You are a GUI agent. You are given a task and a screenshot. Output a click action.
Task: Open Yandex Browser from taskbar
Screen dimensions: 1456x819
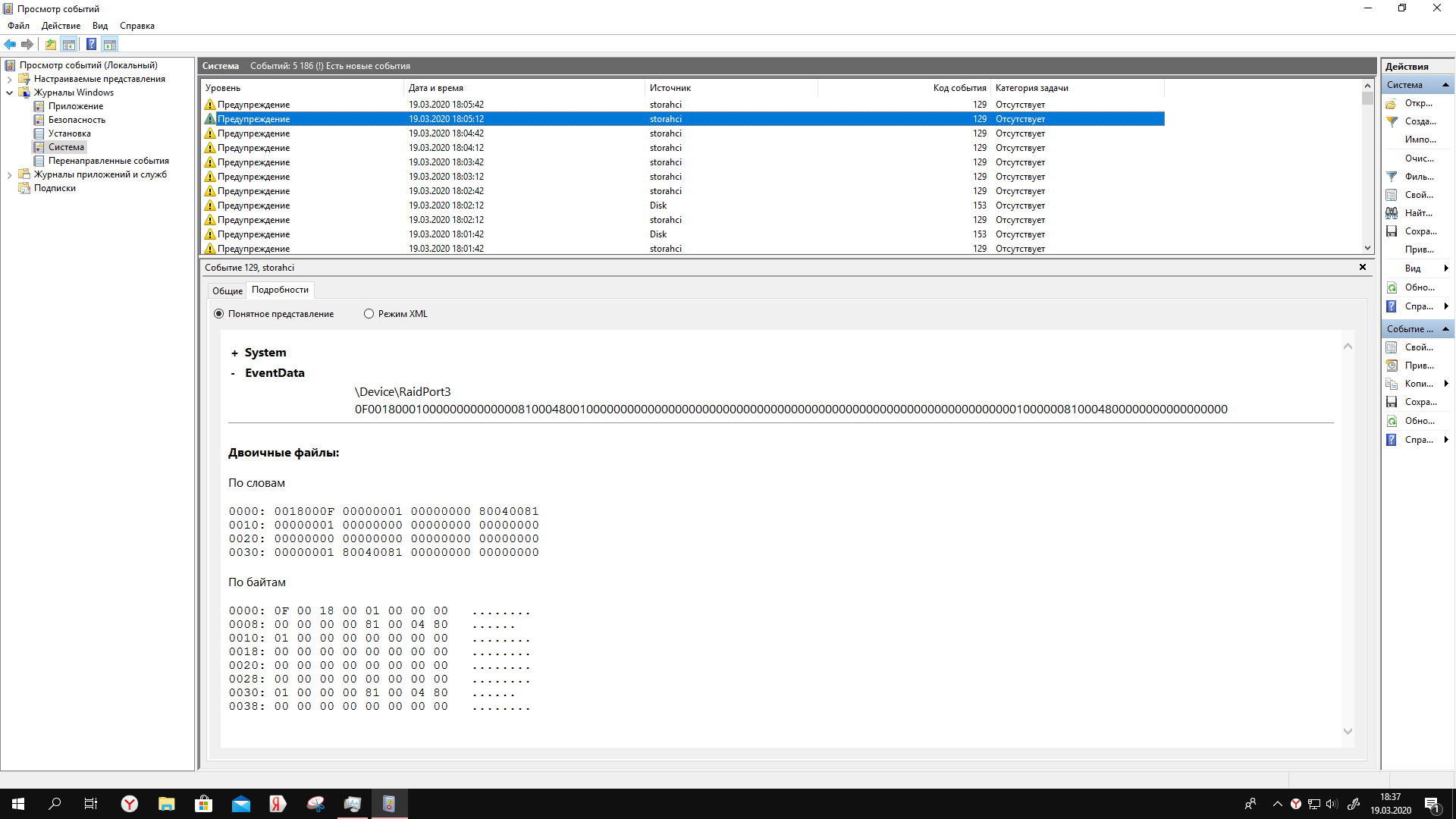click(130, 804)
